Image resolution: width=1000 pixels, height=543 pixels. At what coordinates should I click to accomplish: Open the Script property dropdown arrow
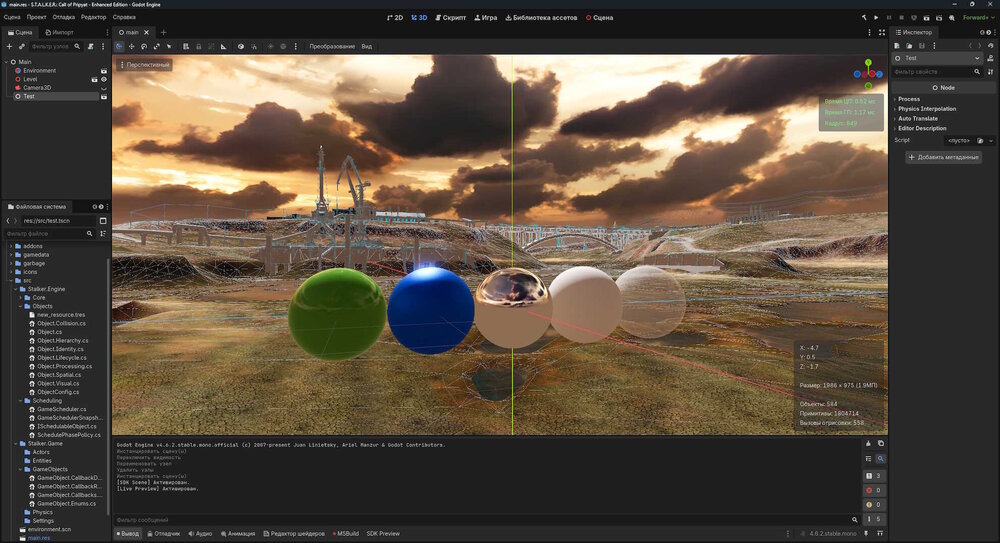[x=990, y=140]
